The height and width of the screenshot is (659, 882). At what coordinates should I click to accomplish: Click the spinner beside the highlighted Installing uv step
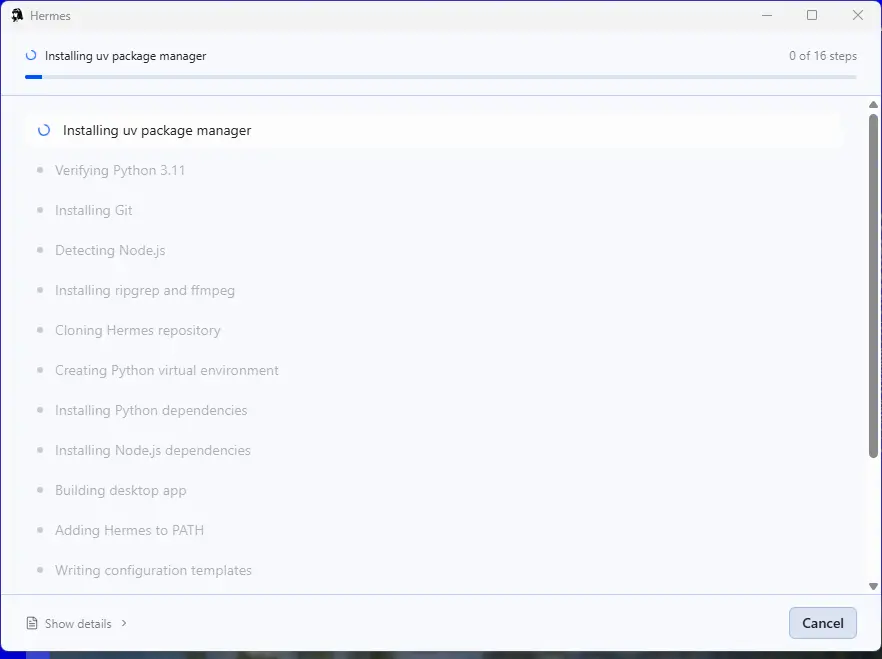point(44,130)
